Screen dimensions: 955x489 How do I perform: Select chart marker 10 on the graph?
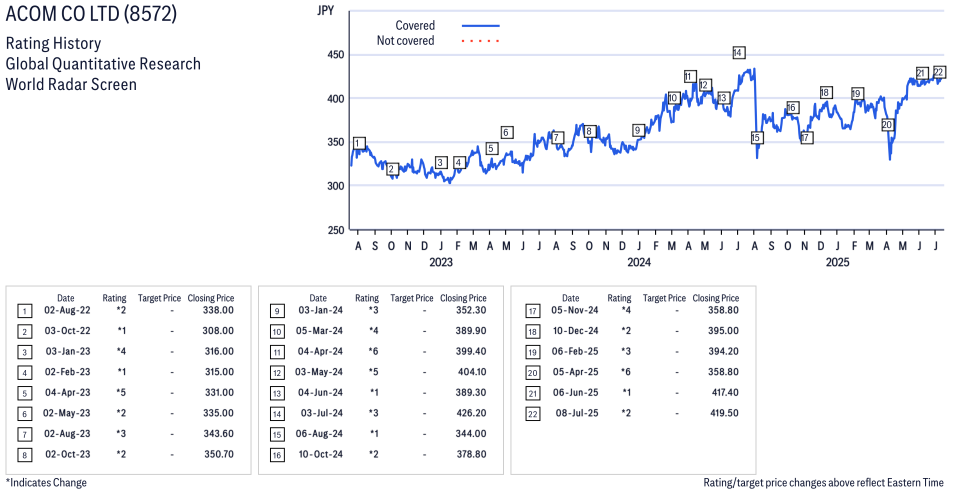673,98
